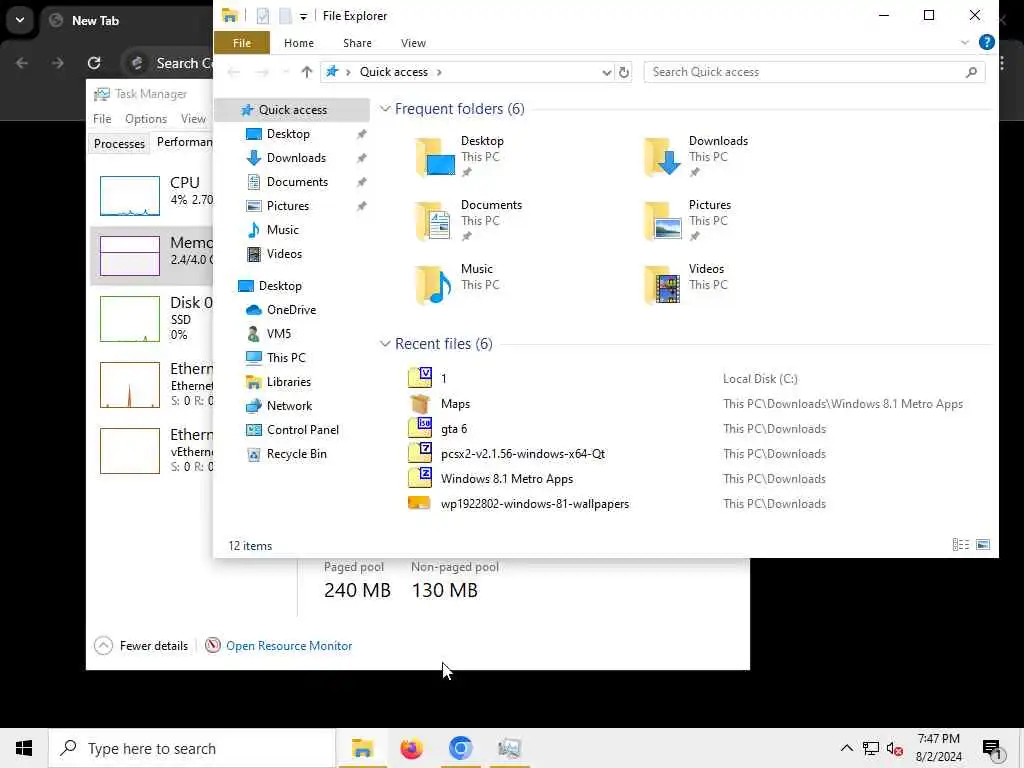Collapse the Recent files section
This screenshot has height=768, width=1024.
385,344
